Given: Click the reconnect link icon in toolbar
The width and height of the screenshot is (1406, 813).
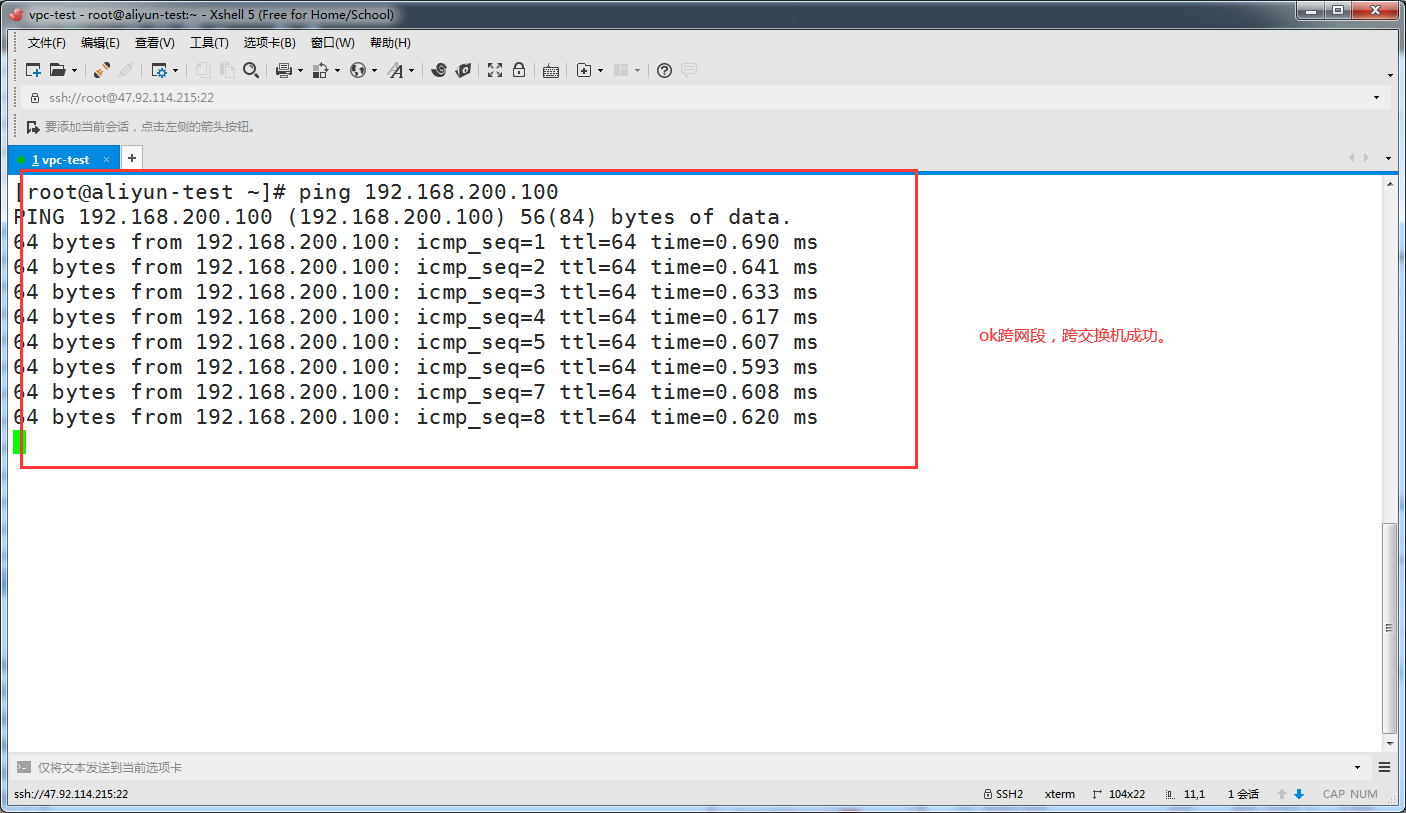Looking at the screenshot, I should click(x=102, y=70).
